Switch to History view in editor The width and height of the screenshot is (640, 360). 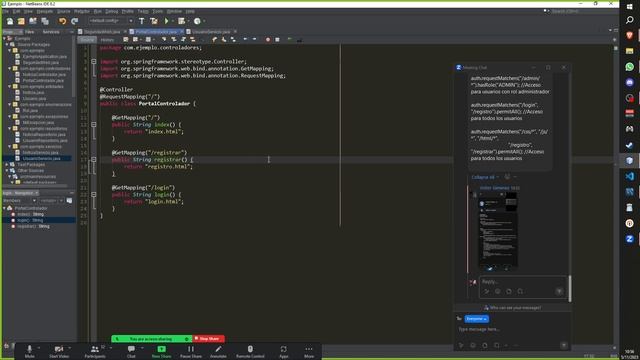click(x=107, y=40)
